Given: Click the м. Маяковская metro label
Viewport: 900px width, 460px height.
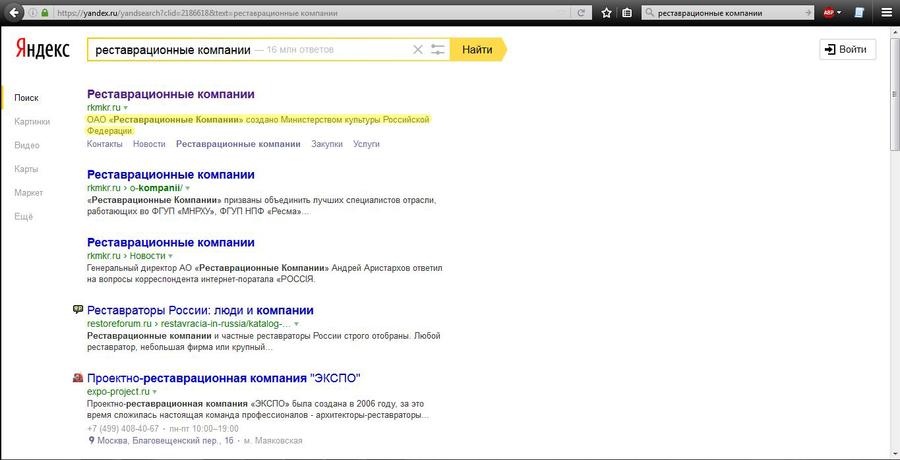Looking at the screenshot, I should pos(273,441).
